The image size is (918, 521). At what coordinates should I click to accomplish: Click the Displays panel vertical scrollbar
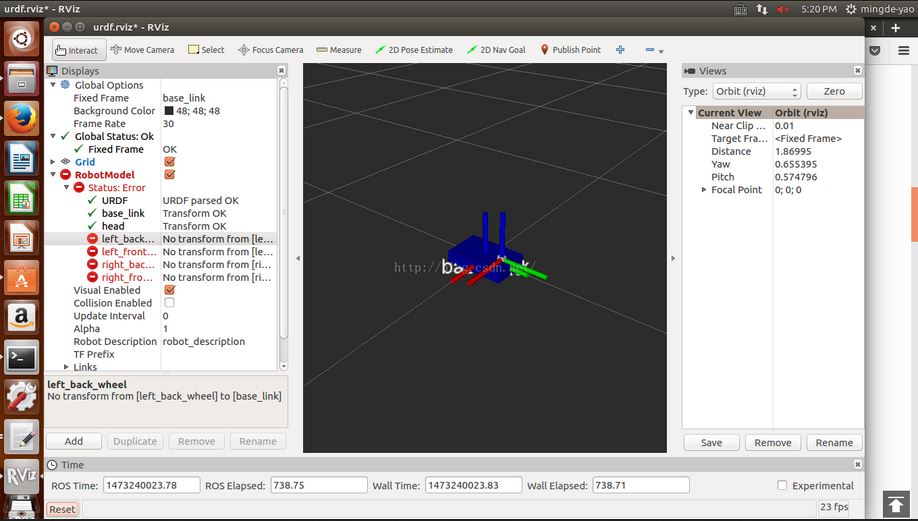pyautogui.click(x=284, y=214)
